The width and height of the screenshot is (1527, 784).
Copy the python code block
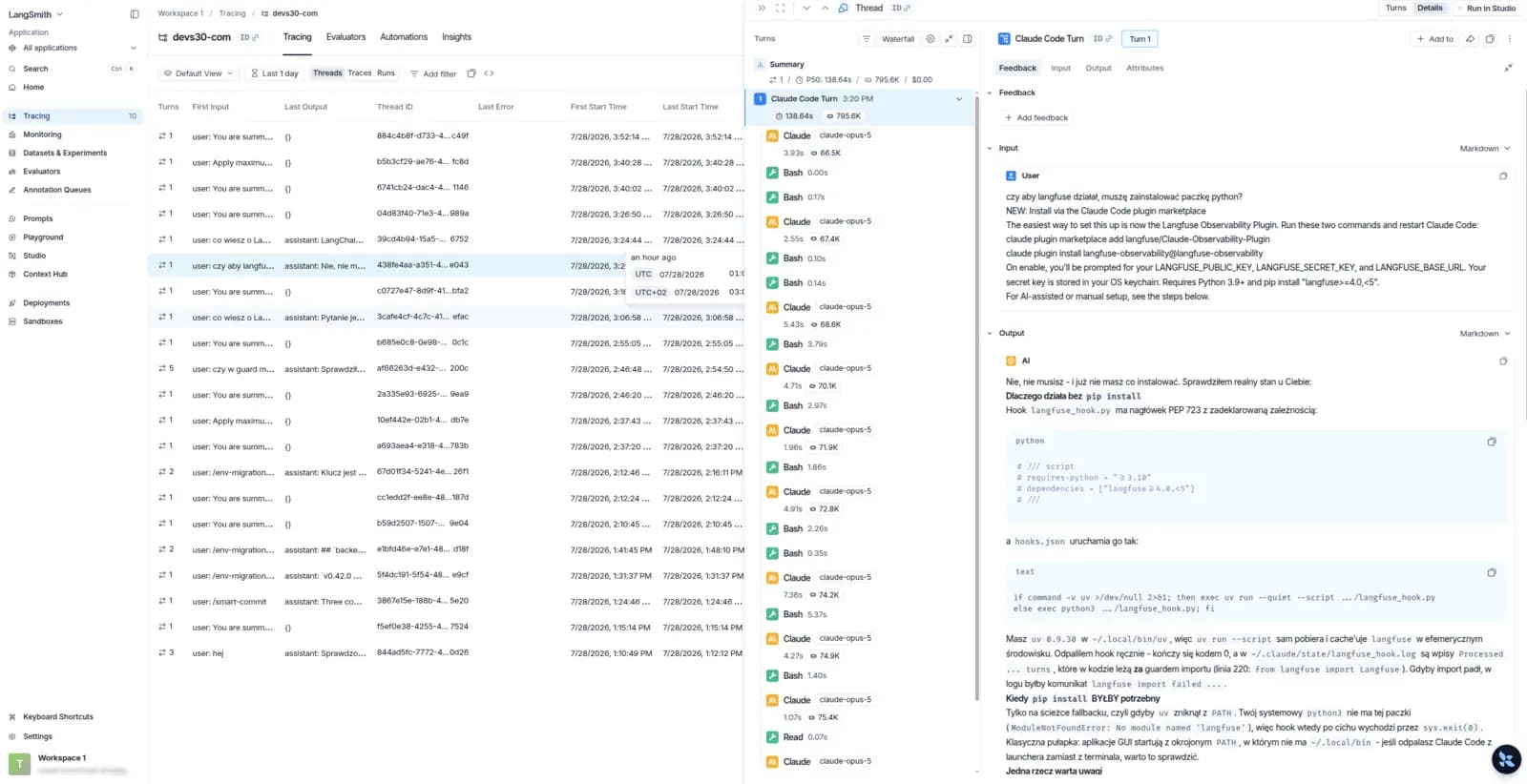[1492, 442]
